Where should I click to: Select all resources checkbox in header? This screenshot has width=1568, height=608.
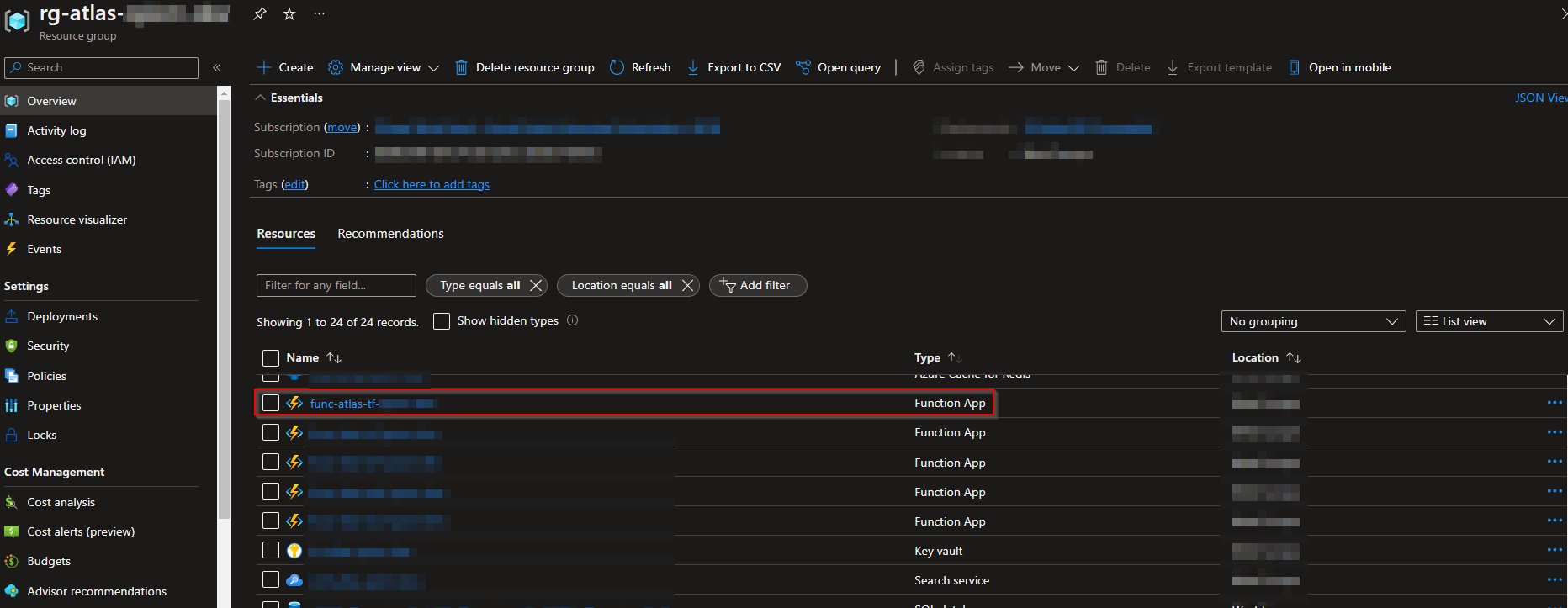pos(271,358)
